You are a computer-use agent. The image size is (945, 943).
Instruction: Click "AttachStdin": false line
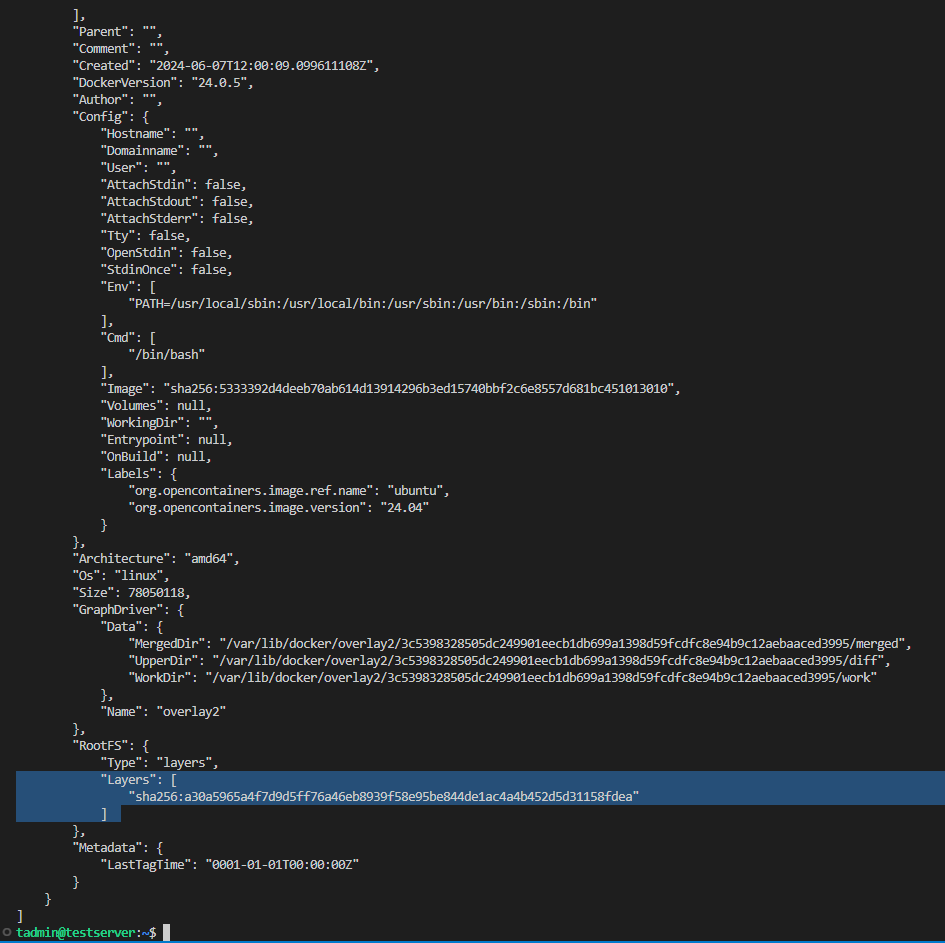click(x=174, y=184)
